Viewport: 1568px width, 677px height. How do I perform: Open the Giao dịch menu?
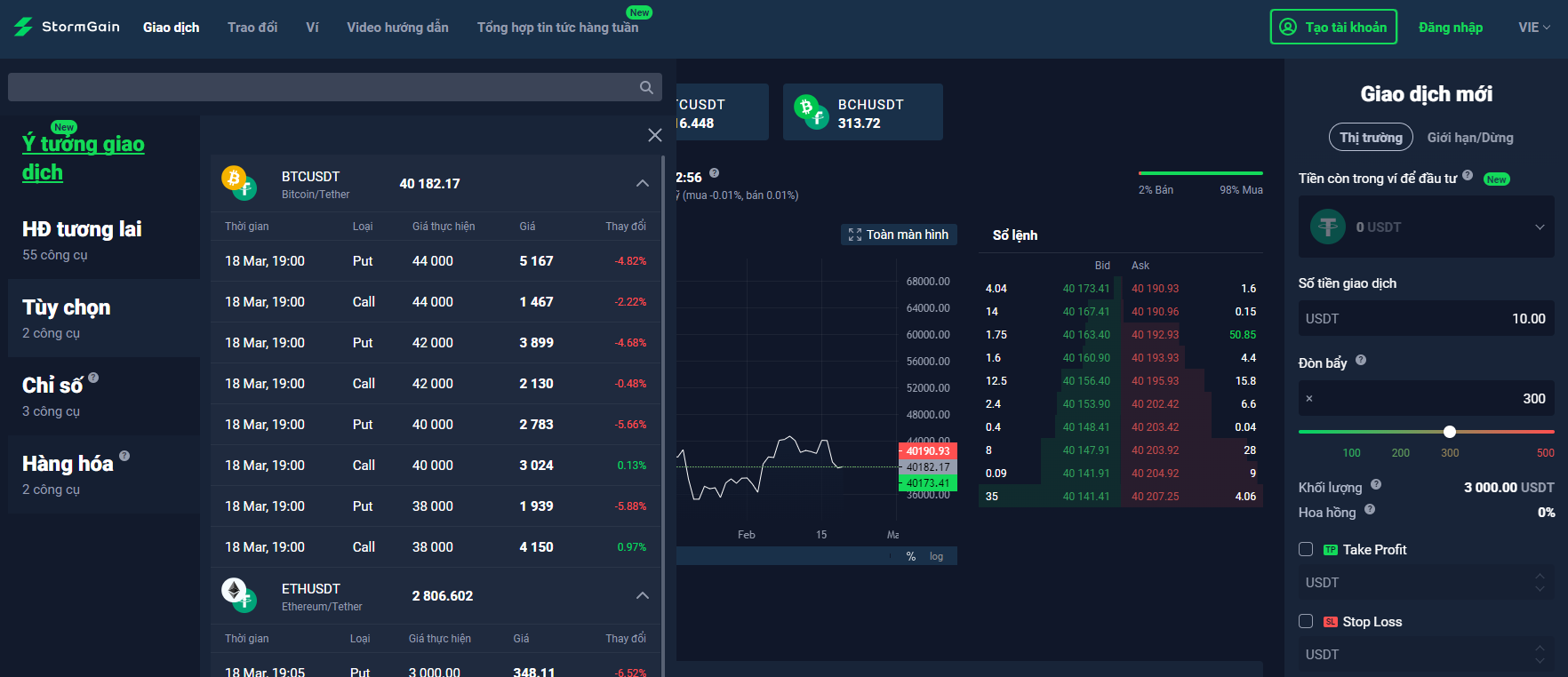pos(171,27)
